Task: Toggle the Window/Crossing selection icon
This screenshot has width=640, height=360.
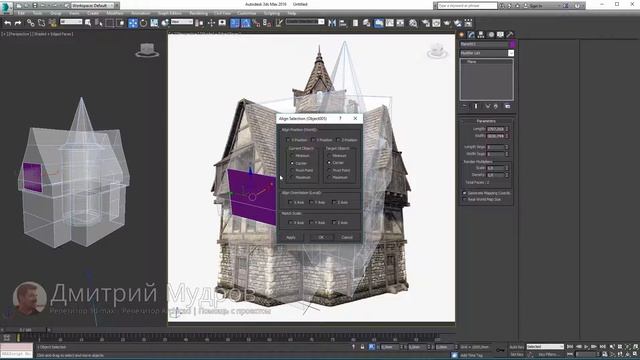Action: 120,23
